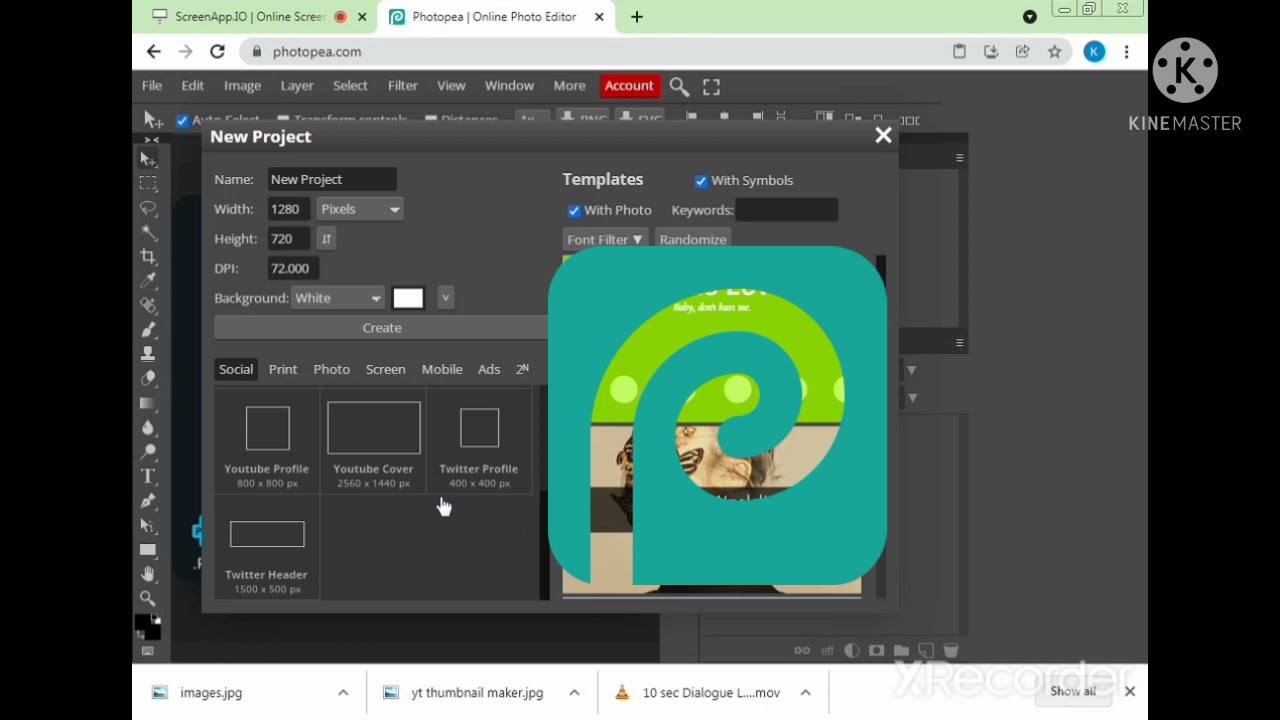Switch to the Mobile presets tab
The height and width of the screenshot is (720, 1280).
442,370
